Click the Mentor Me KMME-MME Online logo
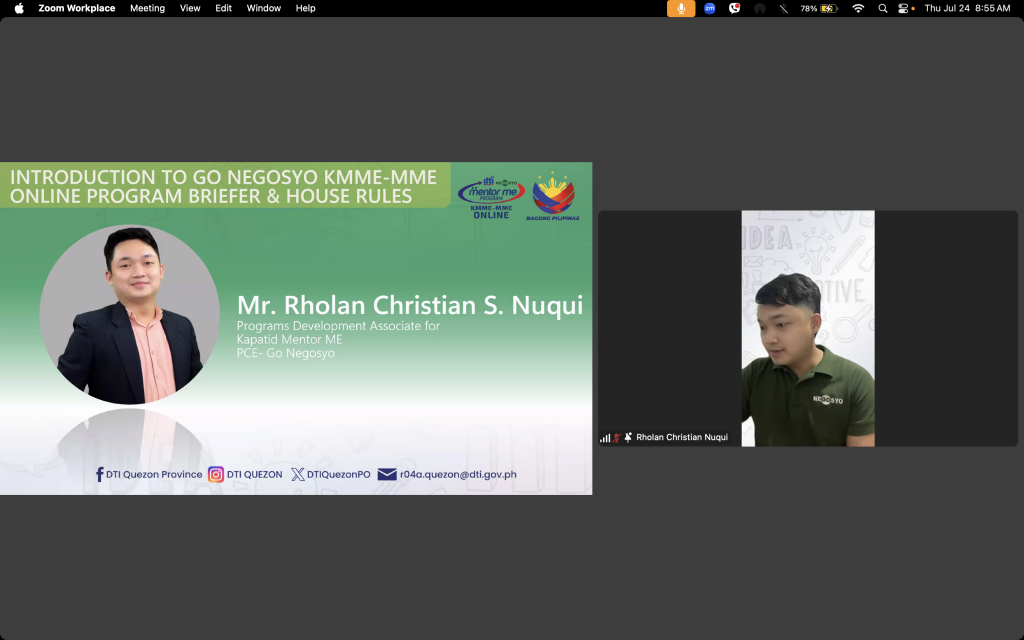Viewport: 1024px width, 640px height. click(491, 197)
